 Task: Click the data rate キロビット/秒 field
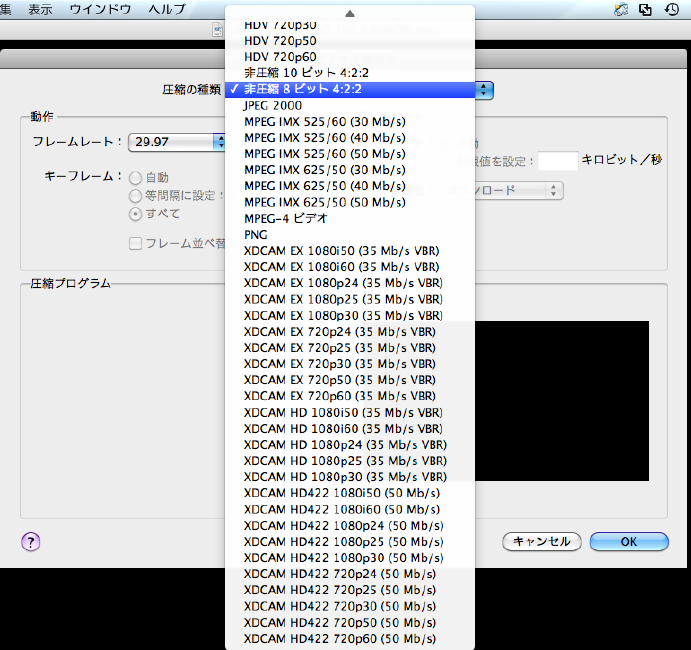558,160
